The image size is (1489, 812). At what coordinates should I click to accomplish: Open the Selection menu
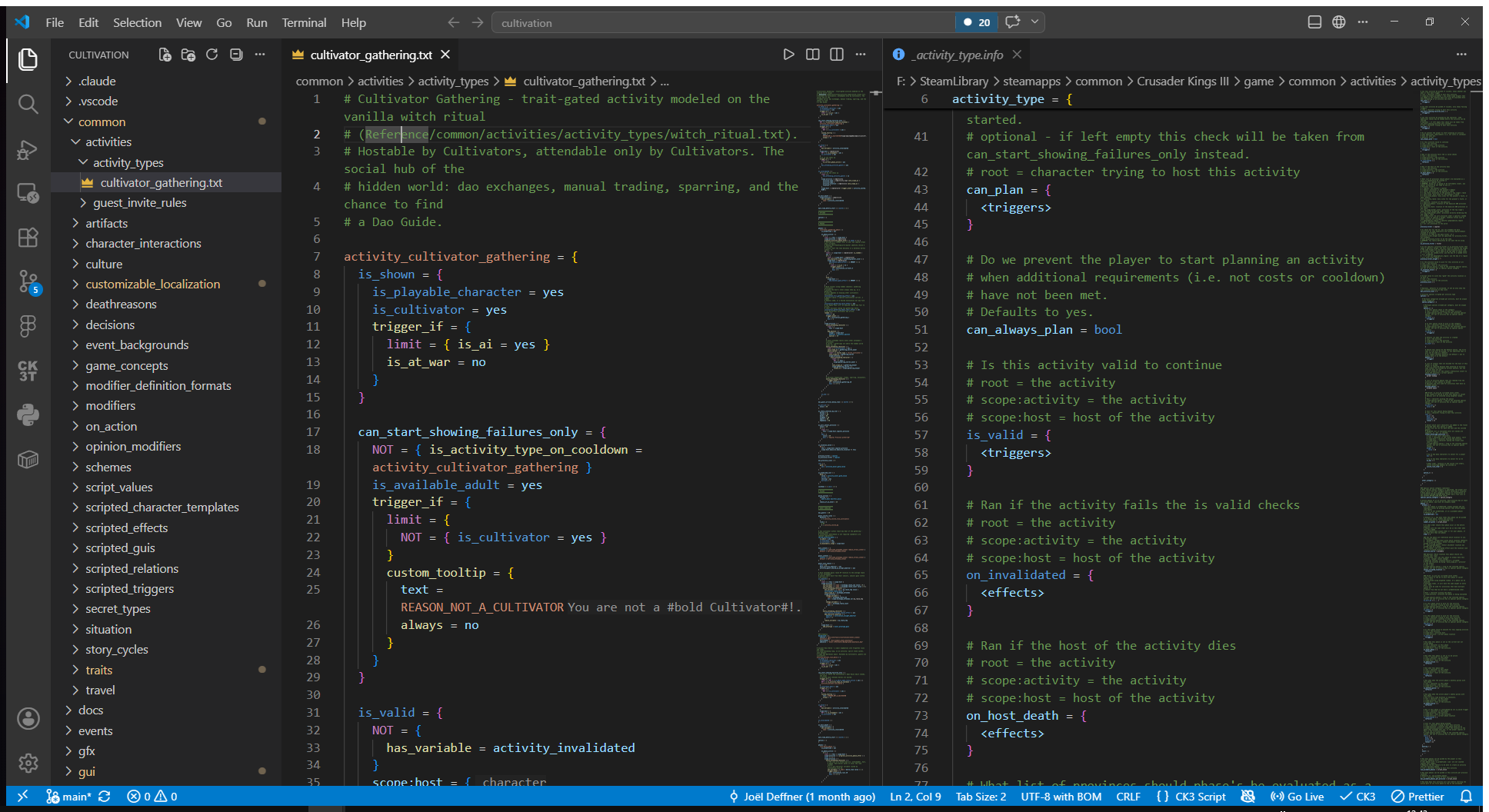(137, 22)
